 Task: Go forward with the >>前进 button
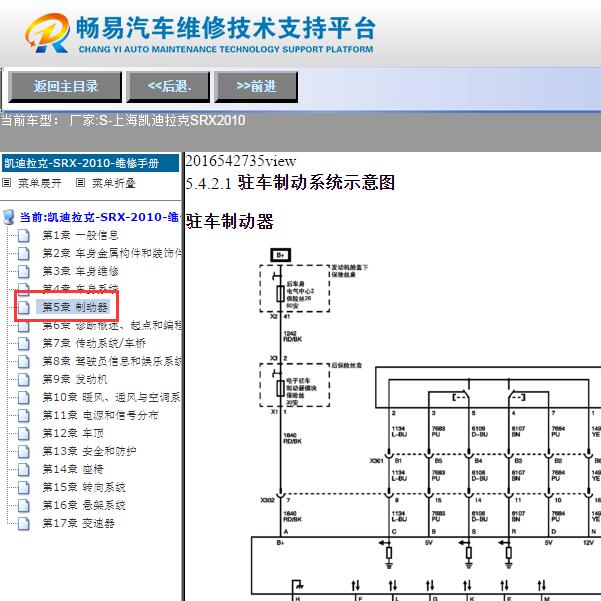coord(256,87)
